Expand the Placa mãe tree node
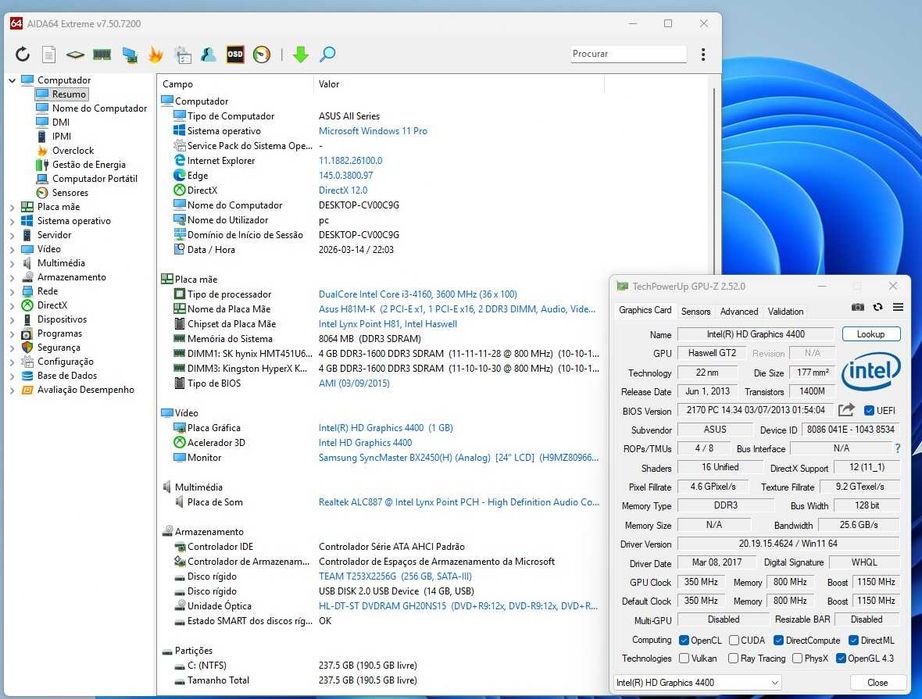Viewport: 922px width, 699px height. (x=12, y=207)
